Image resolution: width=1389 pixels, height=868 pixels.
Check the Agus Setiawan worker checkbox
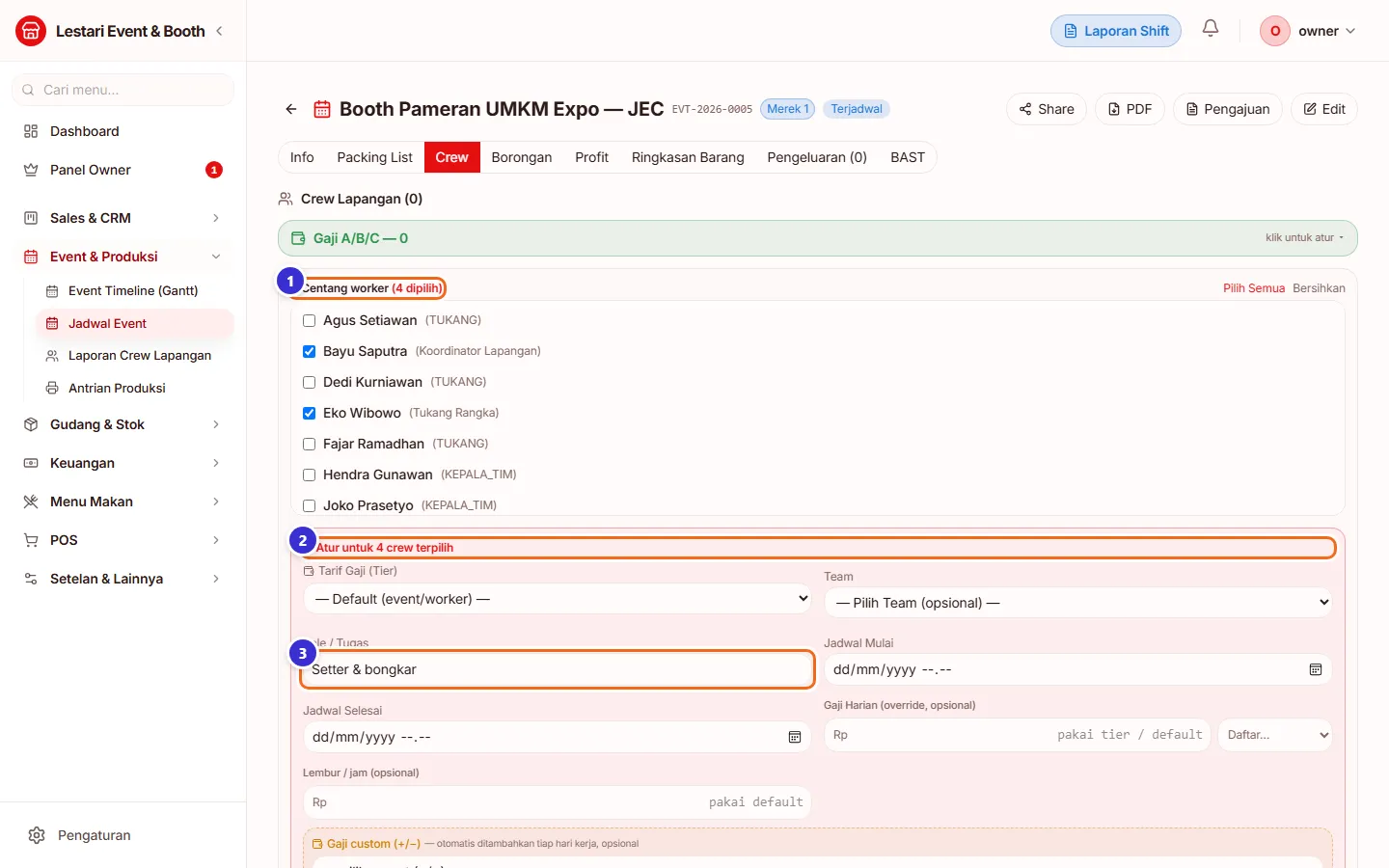(x=309, y=320)
